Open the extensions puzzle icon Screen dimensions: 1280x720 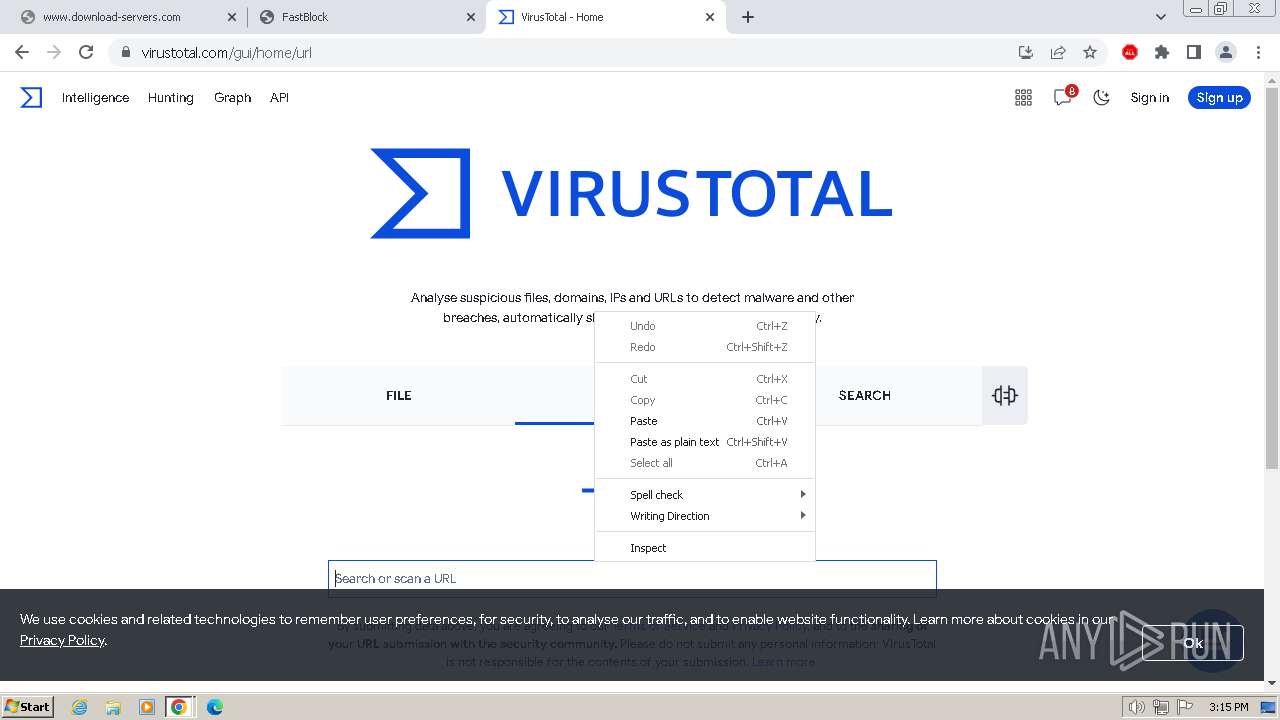point(1162,52)
